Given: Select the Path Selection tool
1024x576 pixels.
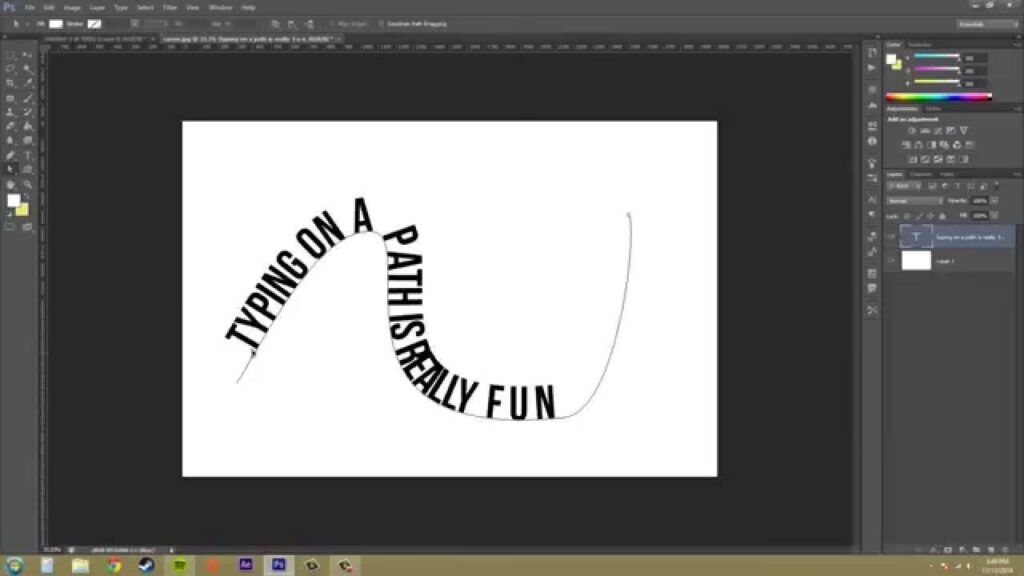Looking at the screenshot, I should [x=11, y=169].
